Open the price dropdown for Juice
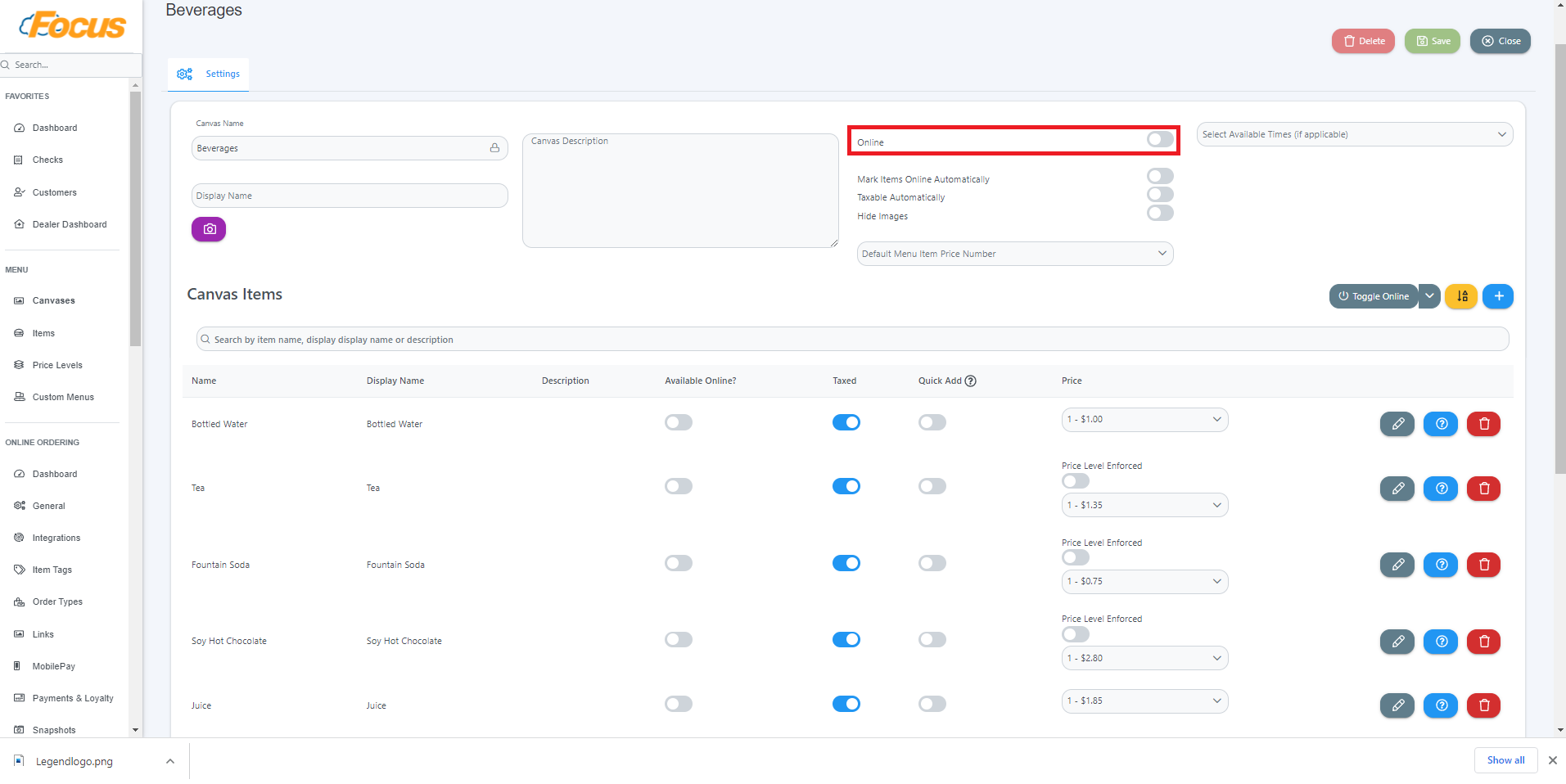The height and width of the screenshot is (784, 1566). pyautogui.click(x=1144, y=701)
